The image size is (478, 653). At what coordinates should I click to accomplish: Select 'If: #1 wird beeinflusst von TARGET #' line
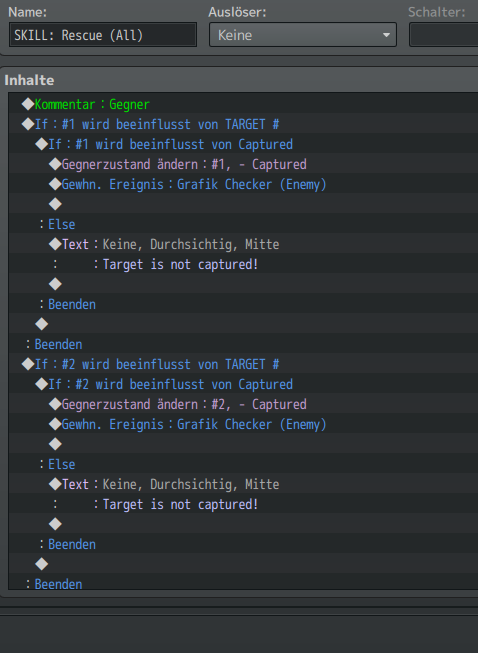(x=243, y=124)
